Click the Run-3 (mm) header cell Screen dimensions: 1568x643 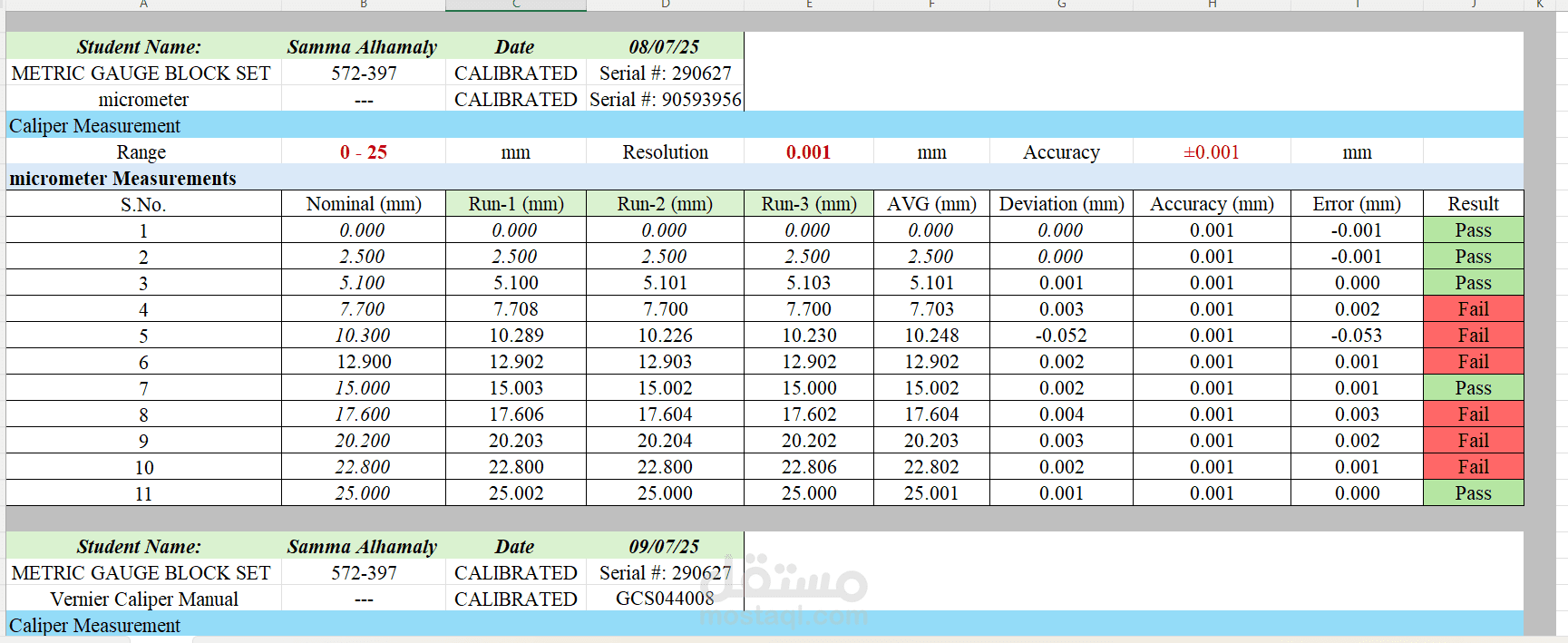tap(809, 204)
